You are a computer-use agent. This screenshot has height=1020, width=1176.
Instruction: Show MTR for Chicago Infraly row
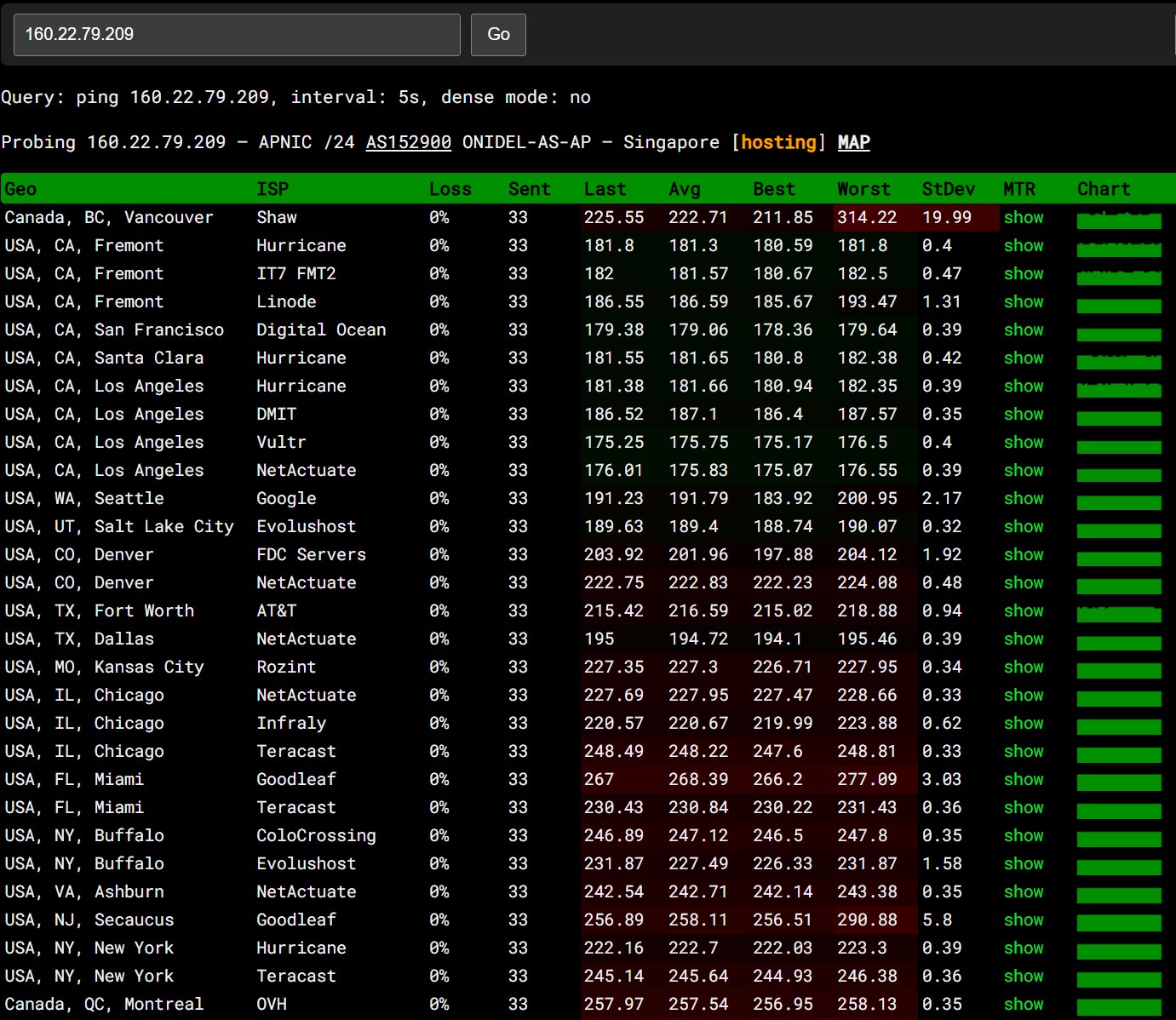[x=1024, y=723]
